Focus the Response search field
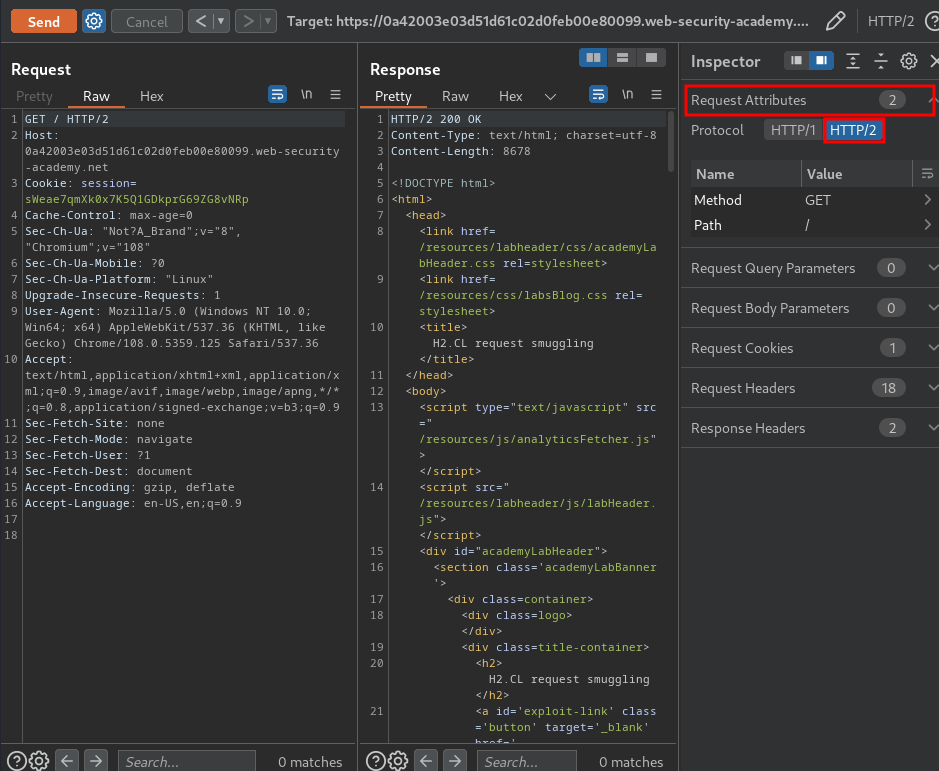The image size is (939, 771). pyautogui.click(x=526, y=761)
